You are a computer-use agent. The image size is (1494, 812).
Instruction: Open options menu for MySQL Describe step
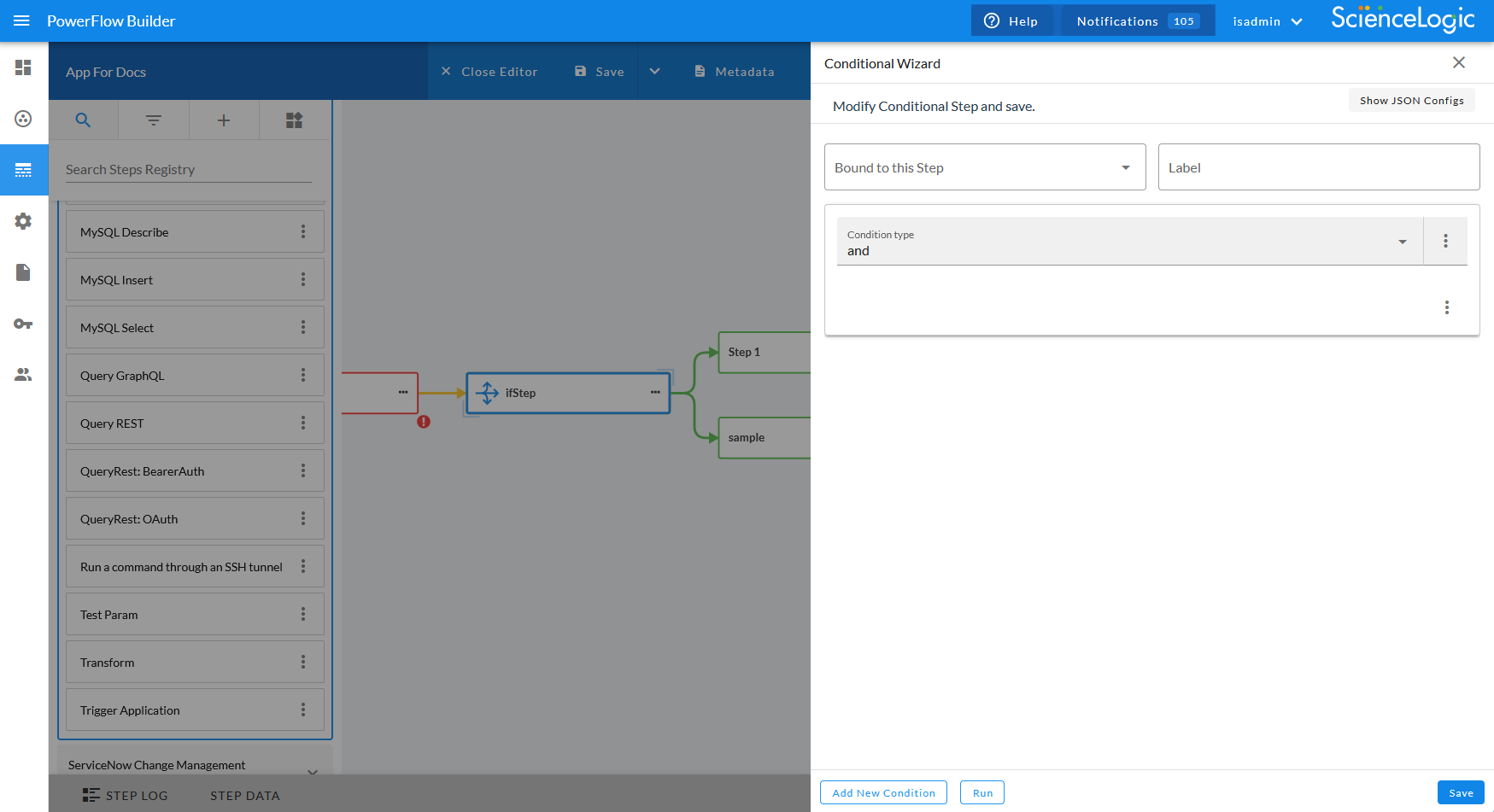click(303, 231)
